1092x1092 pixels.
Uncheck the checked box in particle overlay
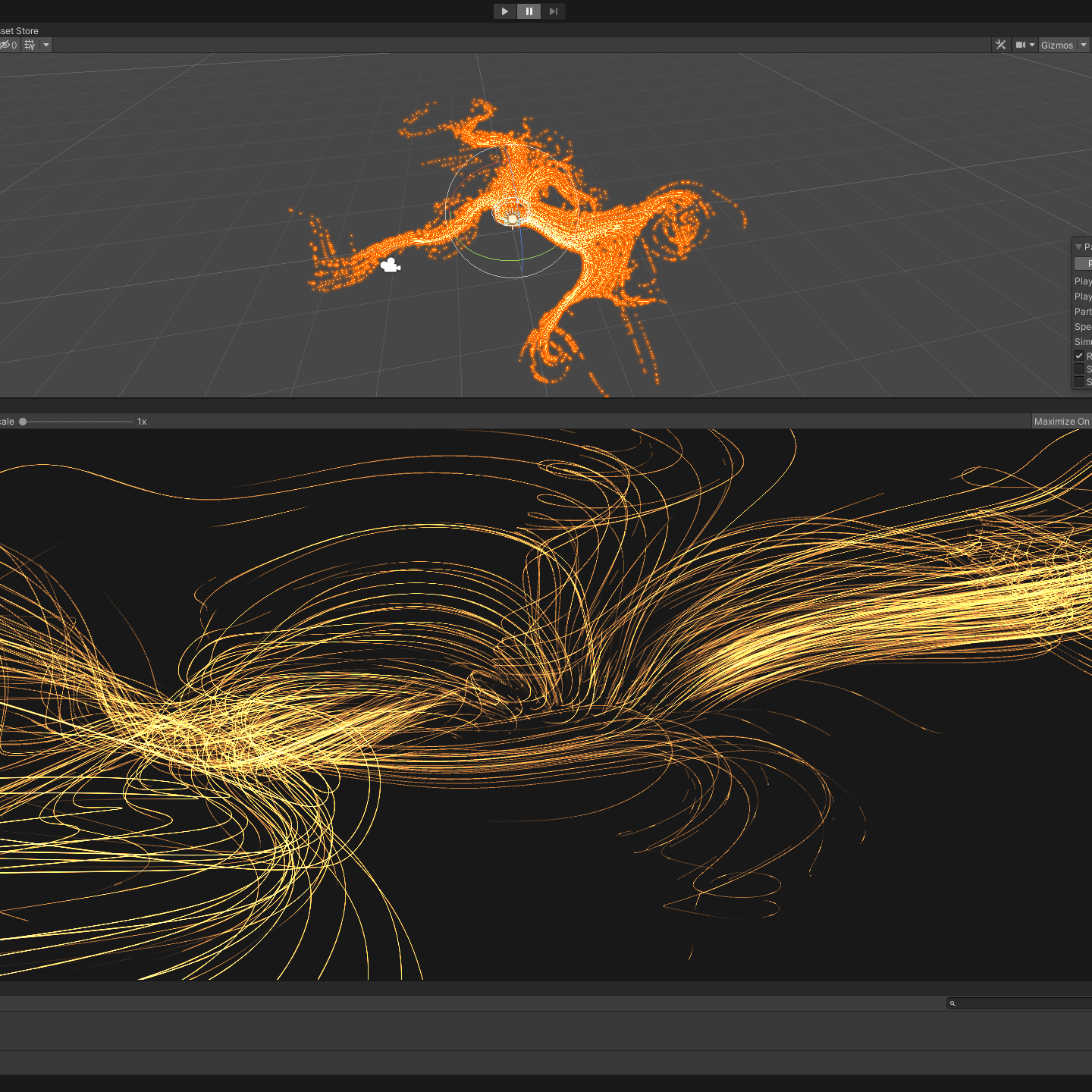pos(1079,356)
